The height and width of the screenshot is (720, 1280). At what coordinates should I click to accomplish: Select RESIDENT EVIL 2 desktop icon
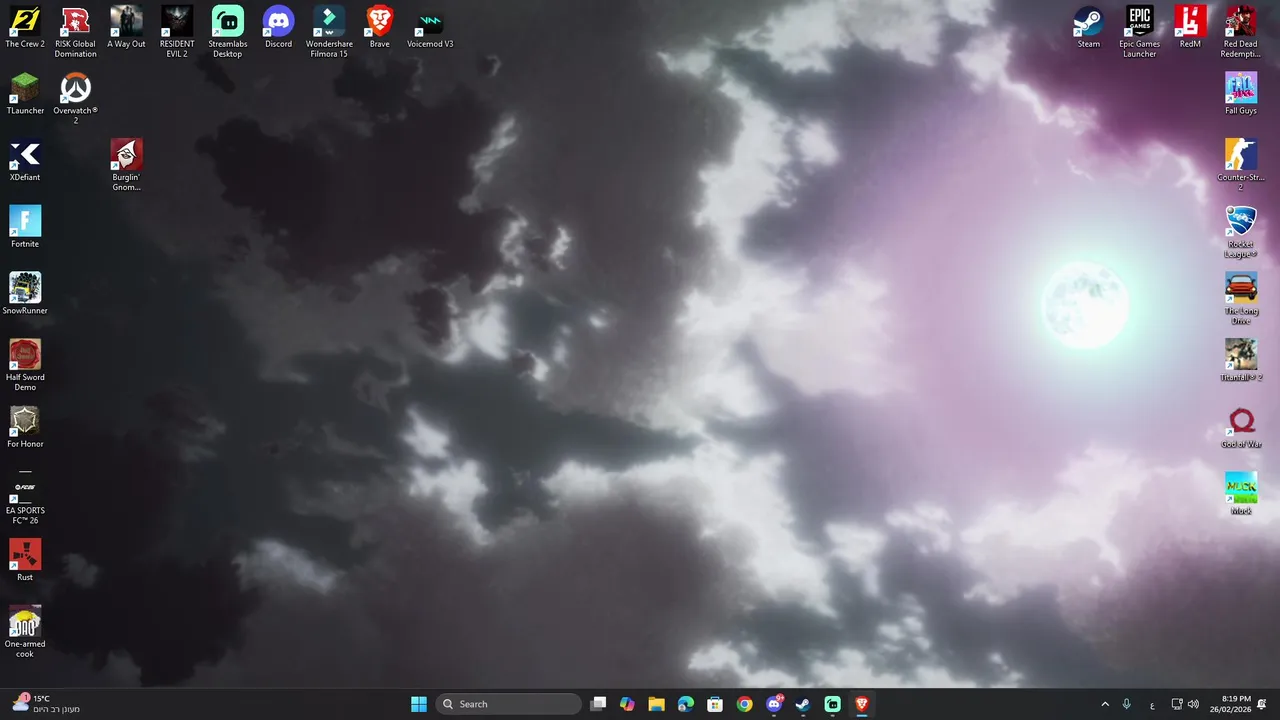tap(177, 32)
